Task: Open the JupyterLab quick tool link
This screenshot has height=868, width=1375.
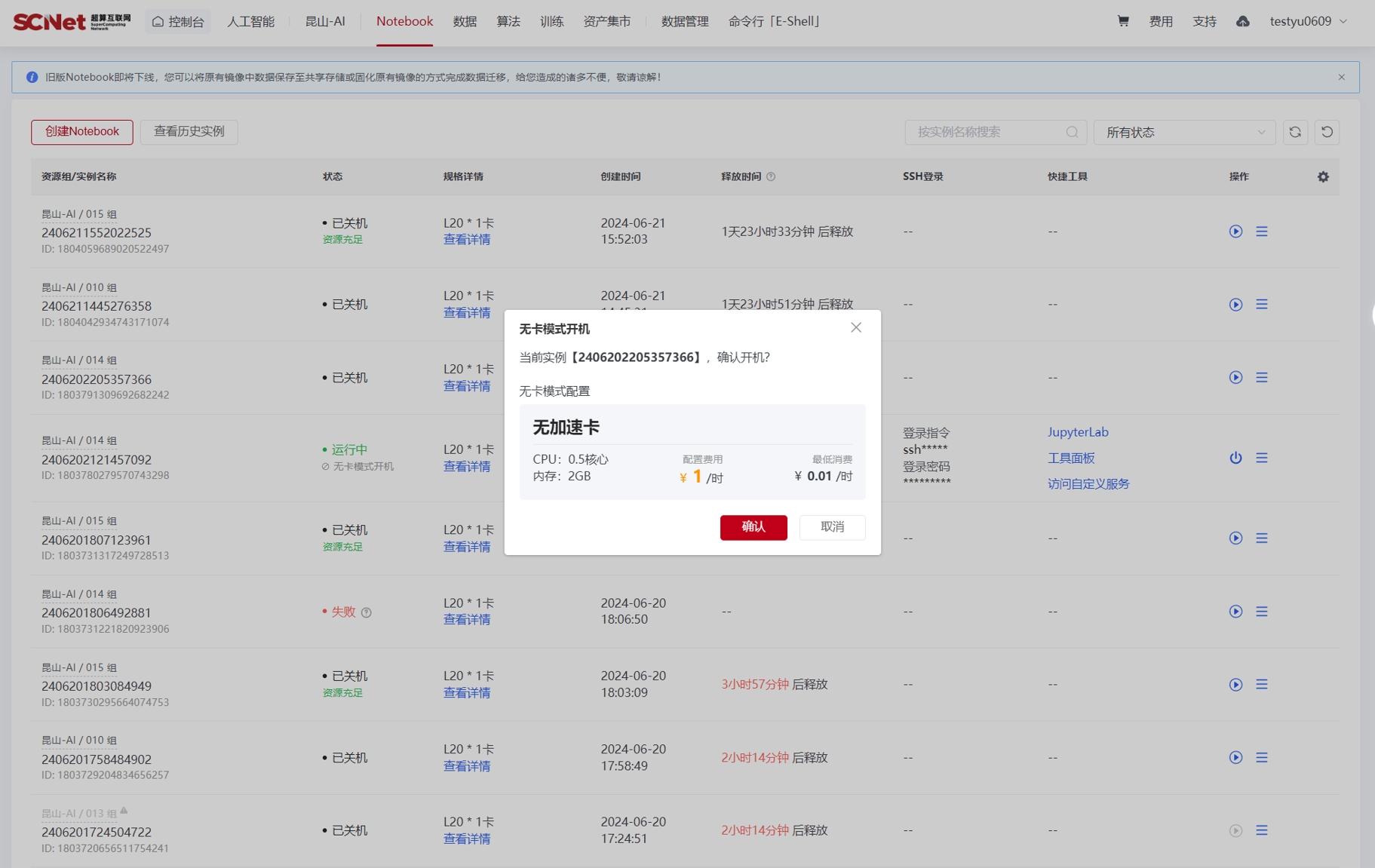Action: [1077, 432]
